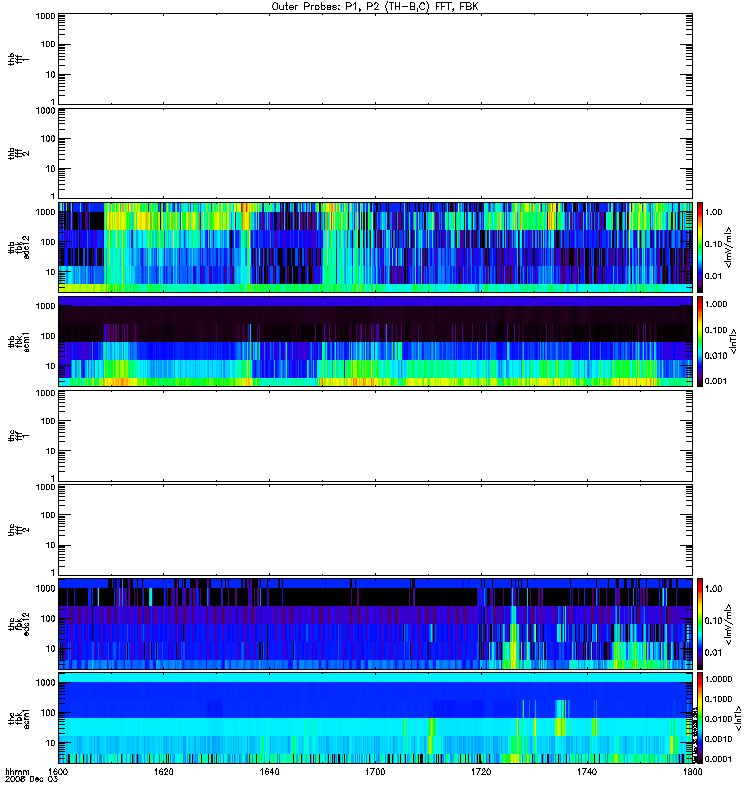Click the "<|nT|>" unit label beside thc scm1
This screenshot has height=800, width=750.
737,718
